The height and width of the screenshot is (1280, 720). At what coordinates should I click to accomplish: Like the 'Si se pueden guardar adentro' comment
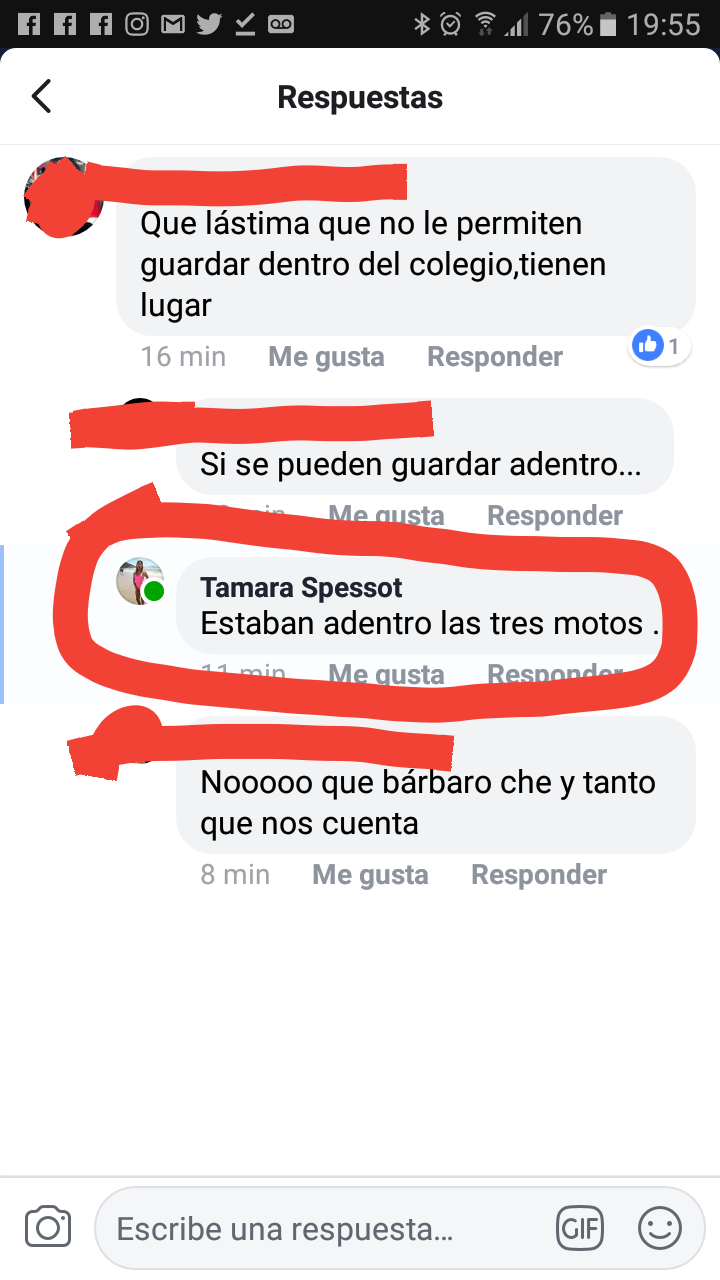tap(386, 516)
